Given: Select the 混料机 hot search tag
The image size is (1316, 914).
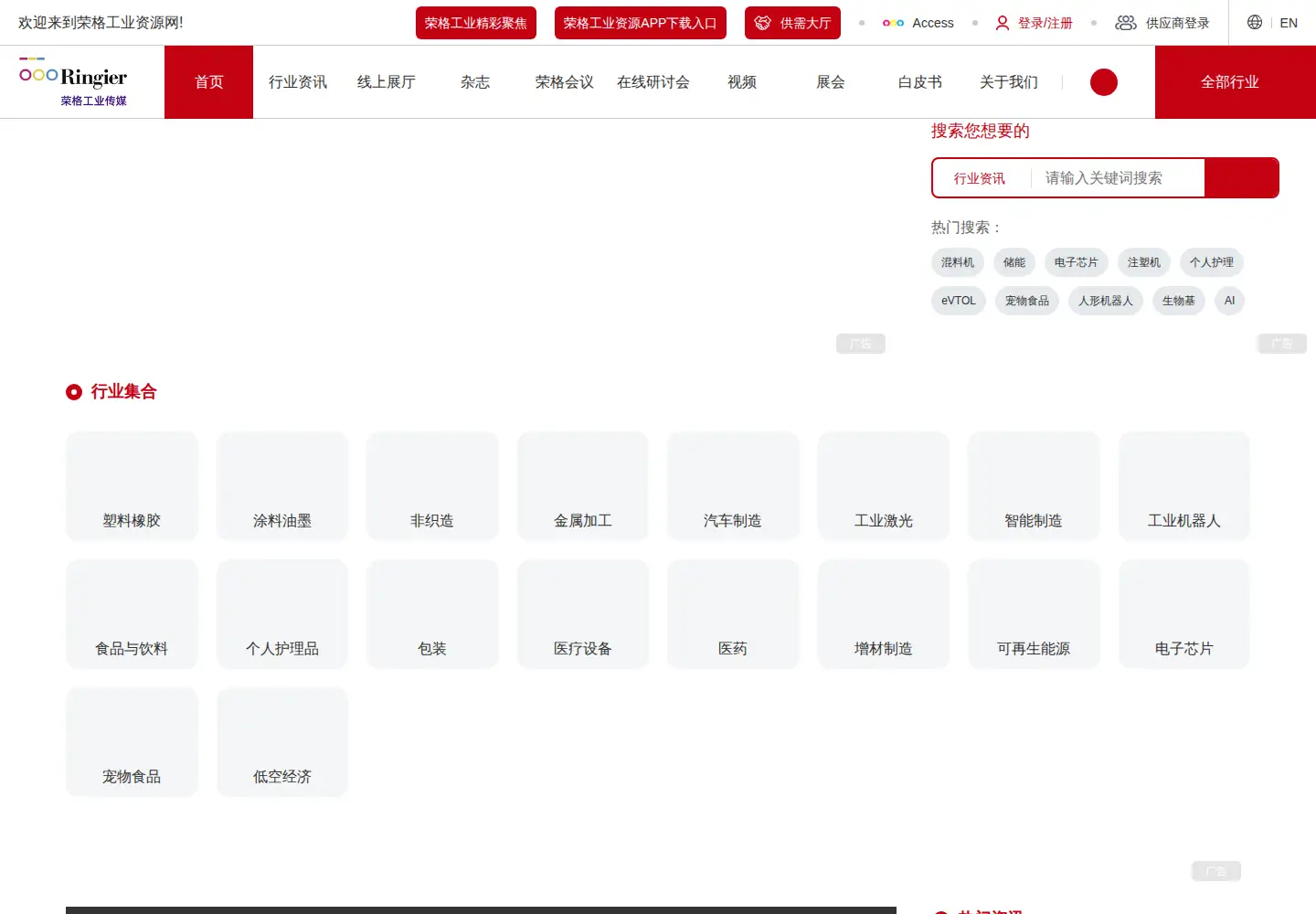Looking at the screenshot, I should [958, 262].
